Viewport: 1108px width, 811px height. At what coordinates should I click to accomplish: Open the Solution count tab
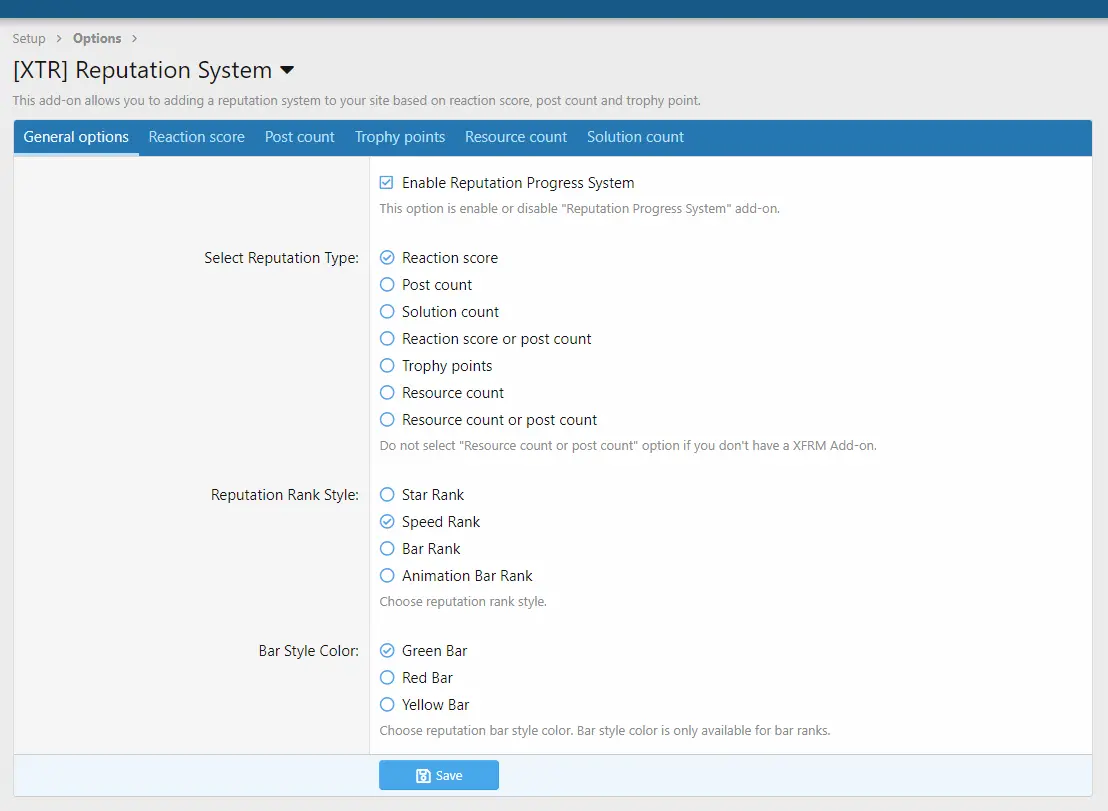coord(635,137)
